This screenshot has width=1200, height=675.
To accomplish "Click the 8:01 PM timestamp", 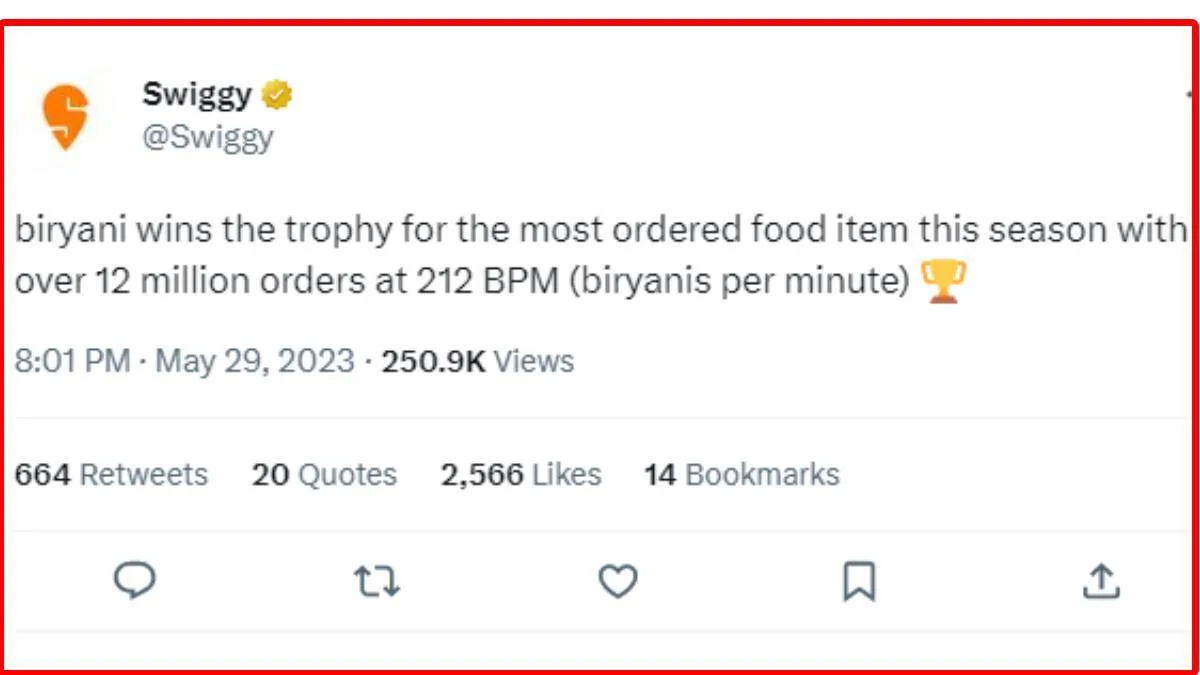I will point(72,361).
